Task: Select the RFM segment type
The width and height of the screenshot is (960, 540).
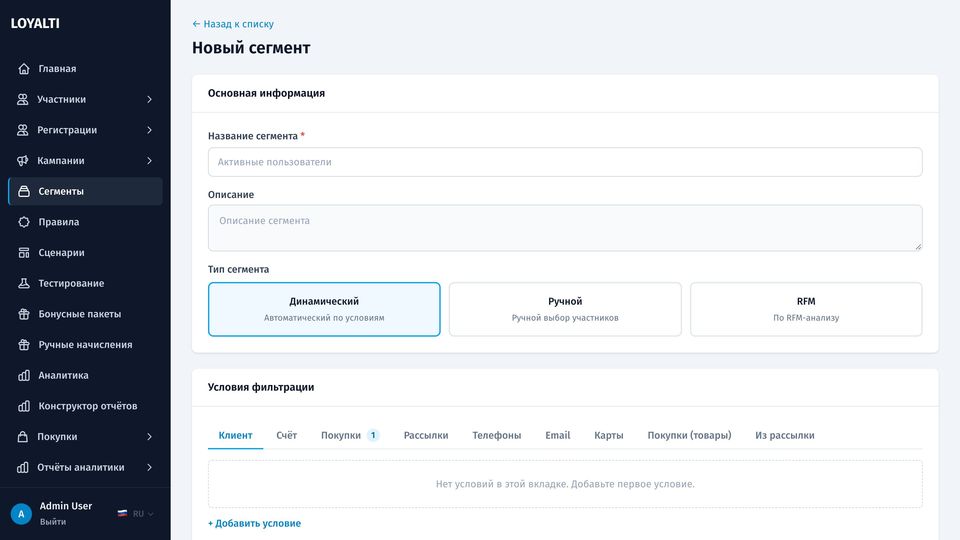Action: pos(806,309)
